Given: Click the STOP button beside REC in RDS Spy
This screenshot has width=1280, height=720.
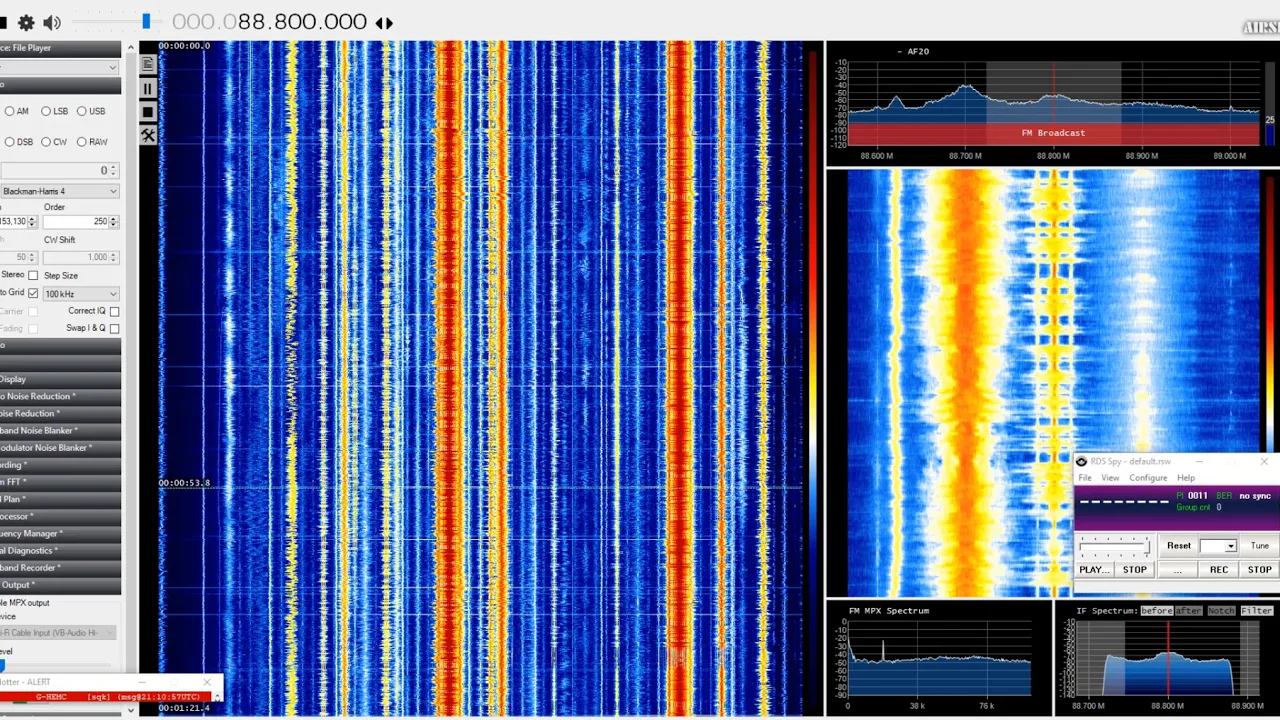Looking at the screenshot, I should (1259, 569).
